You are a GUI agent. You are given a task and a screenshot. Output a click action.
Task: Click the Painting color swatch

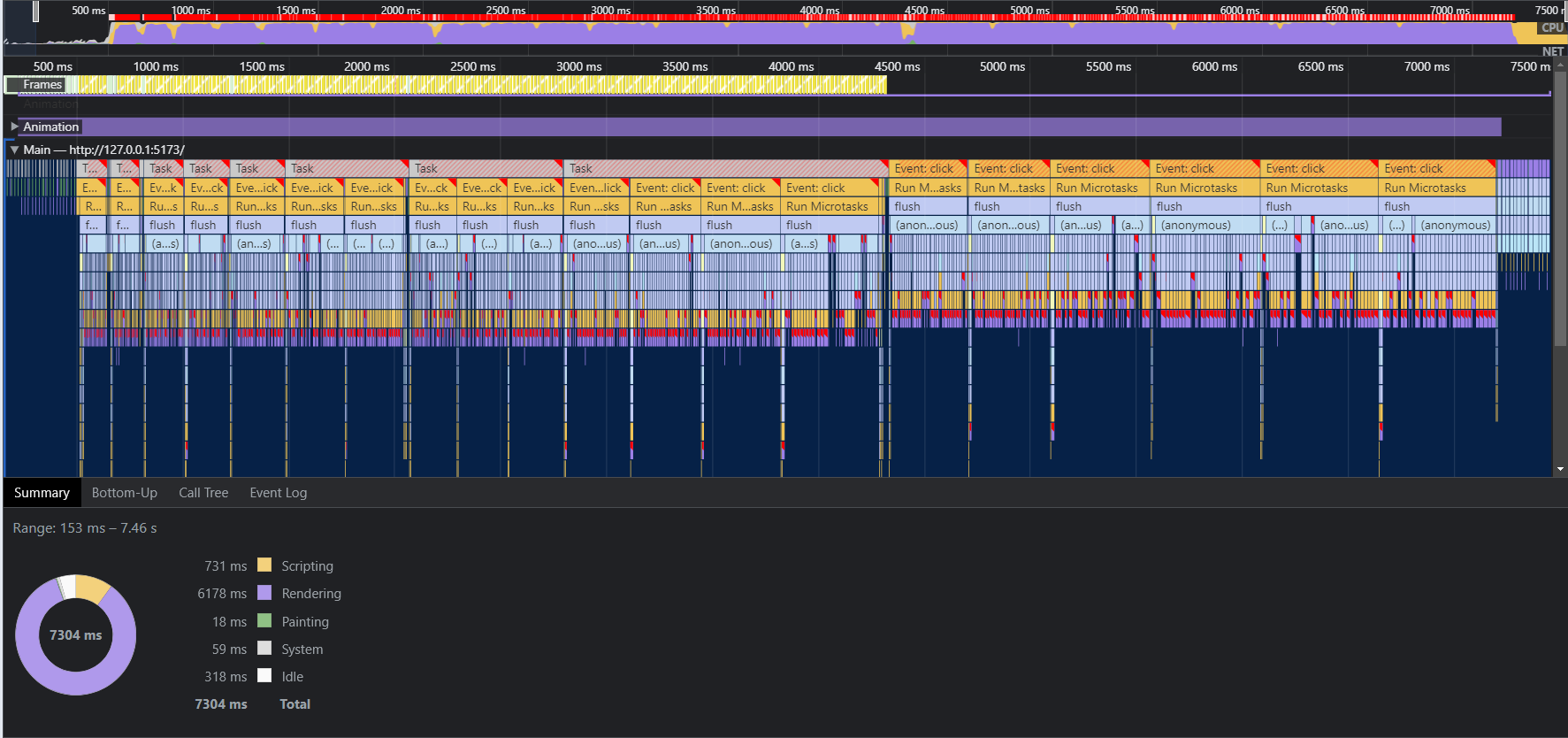click(264, 620)
